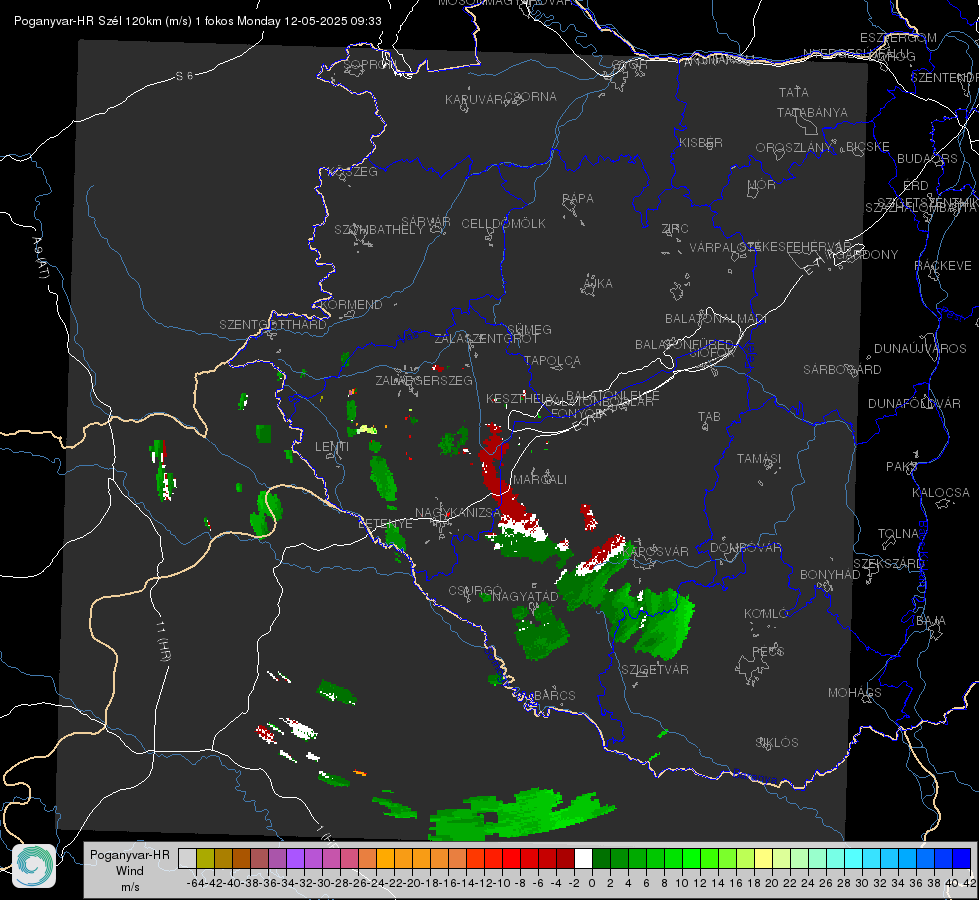The width and height of the screenshot is (979, 900).
Task: Click the 'Poganyvar-HR Wind m/s' legend title
Action: tap(130, 871)
